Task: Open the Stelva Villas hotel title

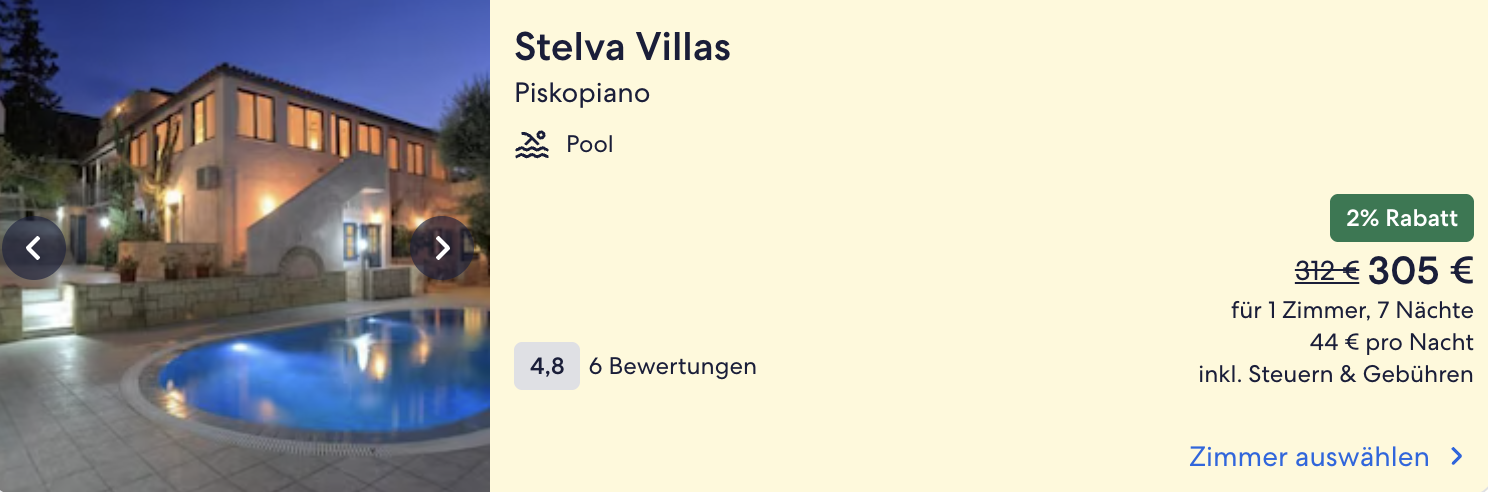Action: click(622, 46)
